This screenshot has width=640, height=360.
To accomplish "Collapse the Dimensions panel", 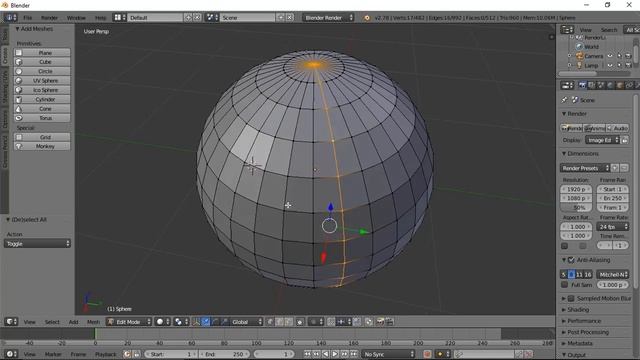I will click(x=564, y=154).
